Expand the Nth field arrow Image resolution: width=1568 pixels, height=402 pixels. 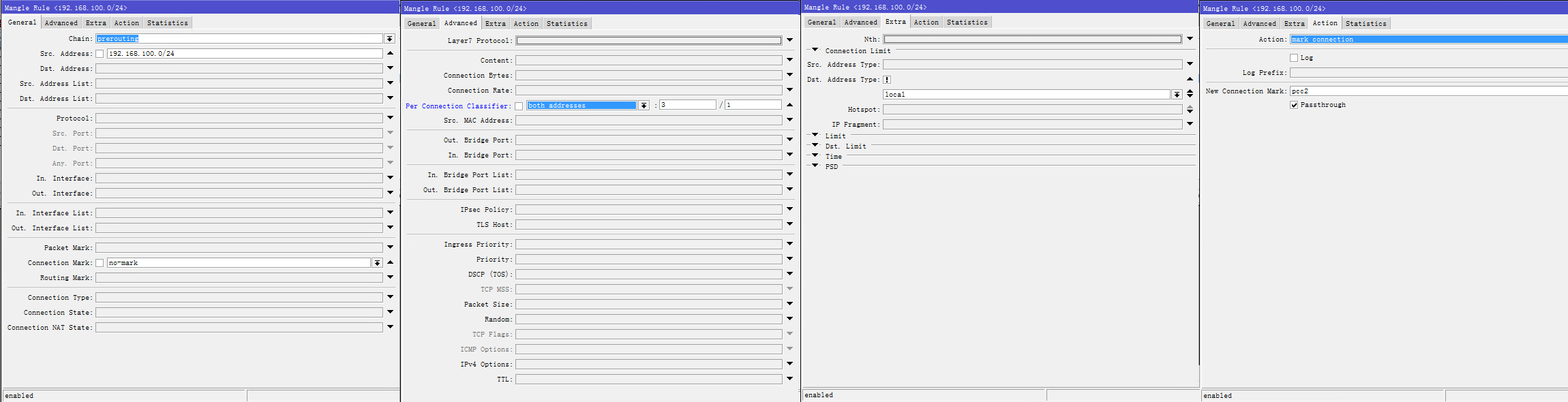coord(1190,39)
